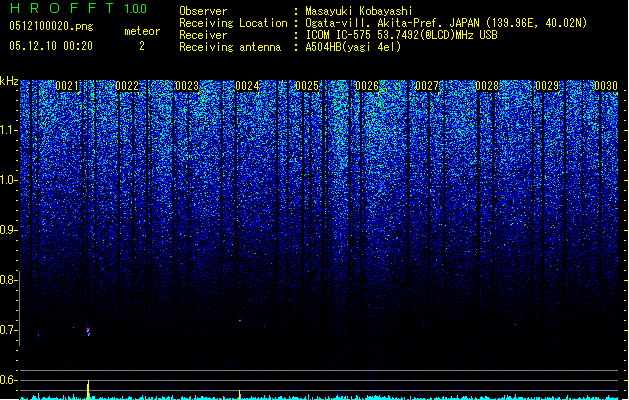This screenshot has height=400, width=629.
Task: Click the 0028 time marker
Action: [x=487, y=86]
